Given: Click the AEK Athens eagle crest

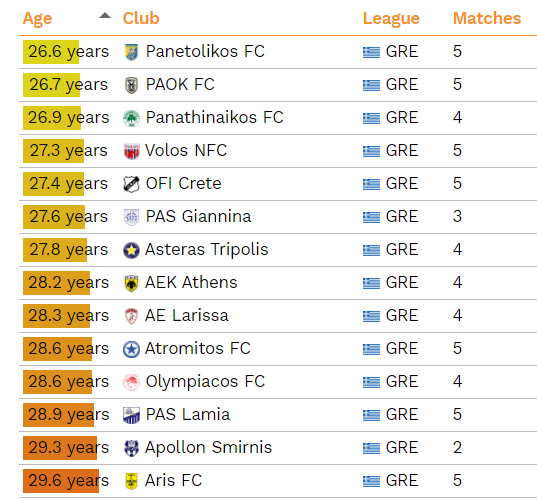Looking at the screenshot, I should click(x=131, y=283).
